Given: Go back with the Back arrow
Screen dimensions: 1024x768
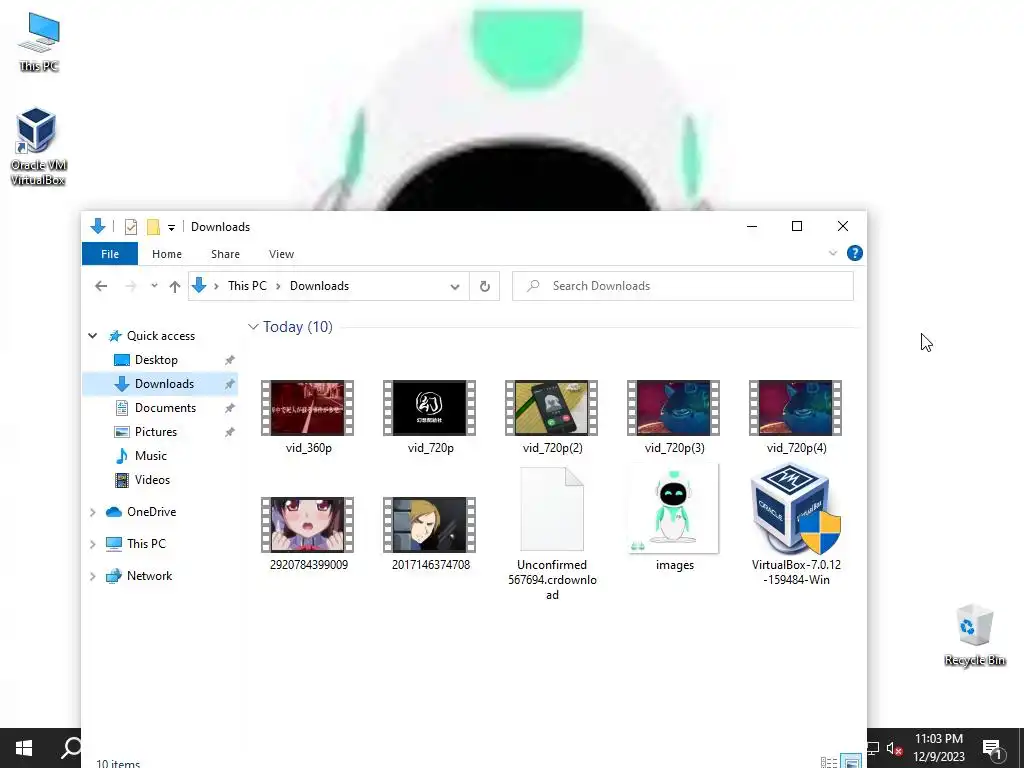Looking at the screenshot, I should coord(101,286).
